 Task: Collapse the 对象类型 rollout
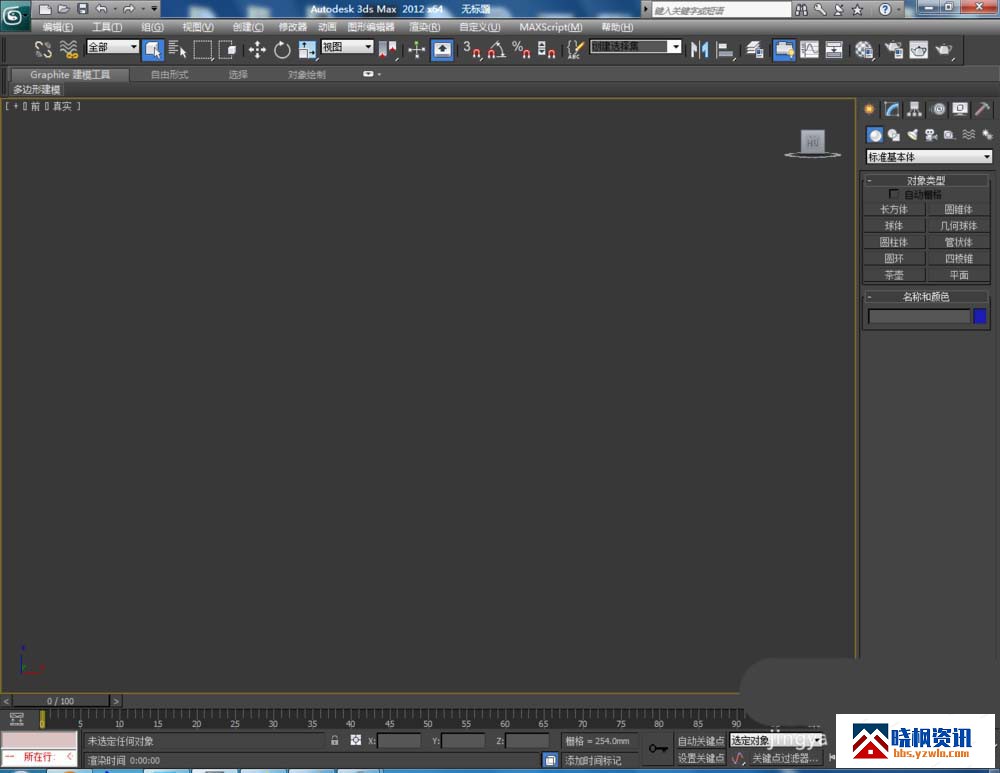tap(926, 180)
